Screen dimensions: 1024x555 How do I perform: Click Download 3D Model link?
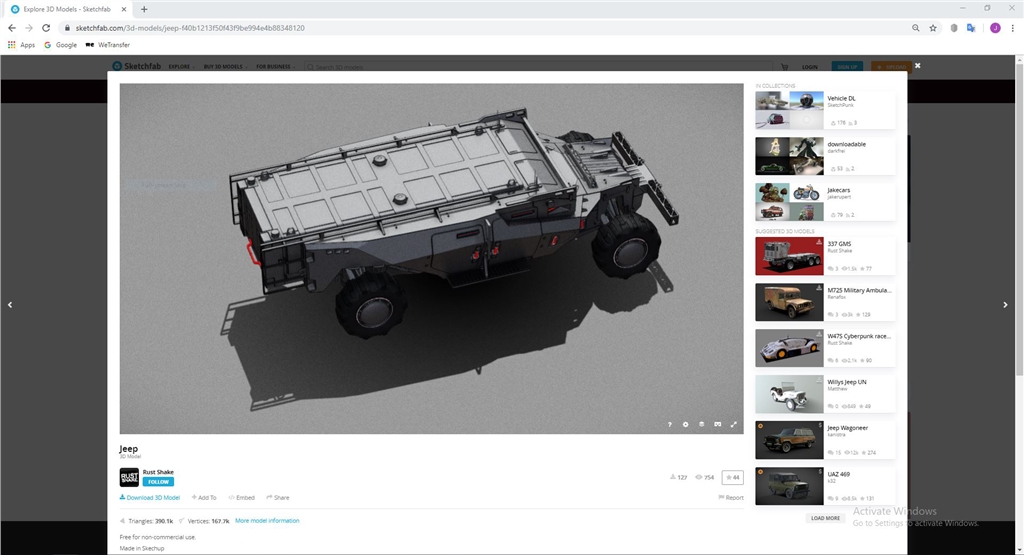point(150,497)
